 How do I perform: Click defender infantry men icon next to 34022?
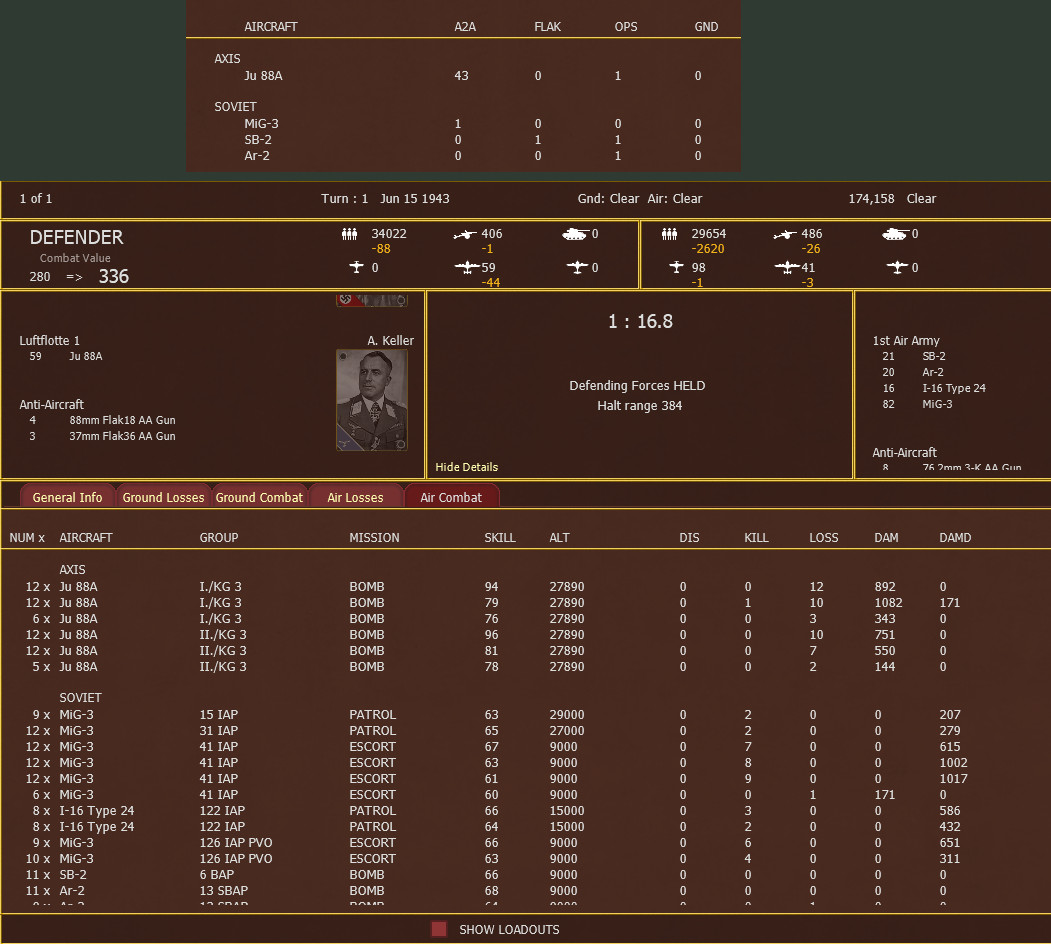tap(349, 234)
